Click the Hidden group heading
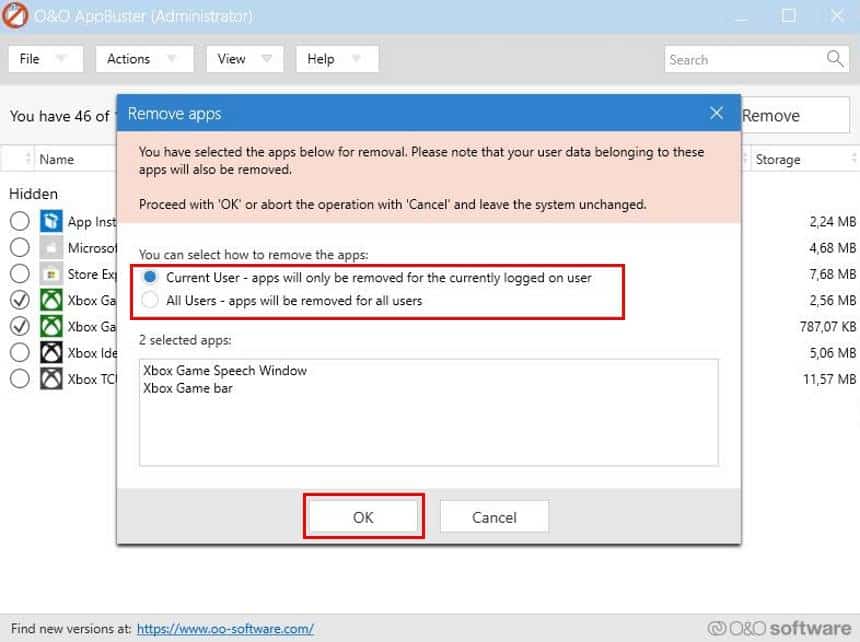The height and width of the screenshot is (642, 860). click(33, 194)
